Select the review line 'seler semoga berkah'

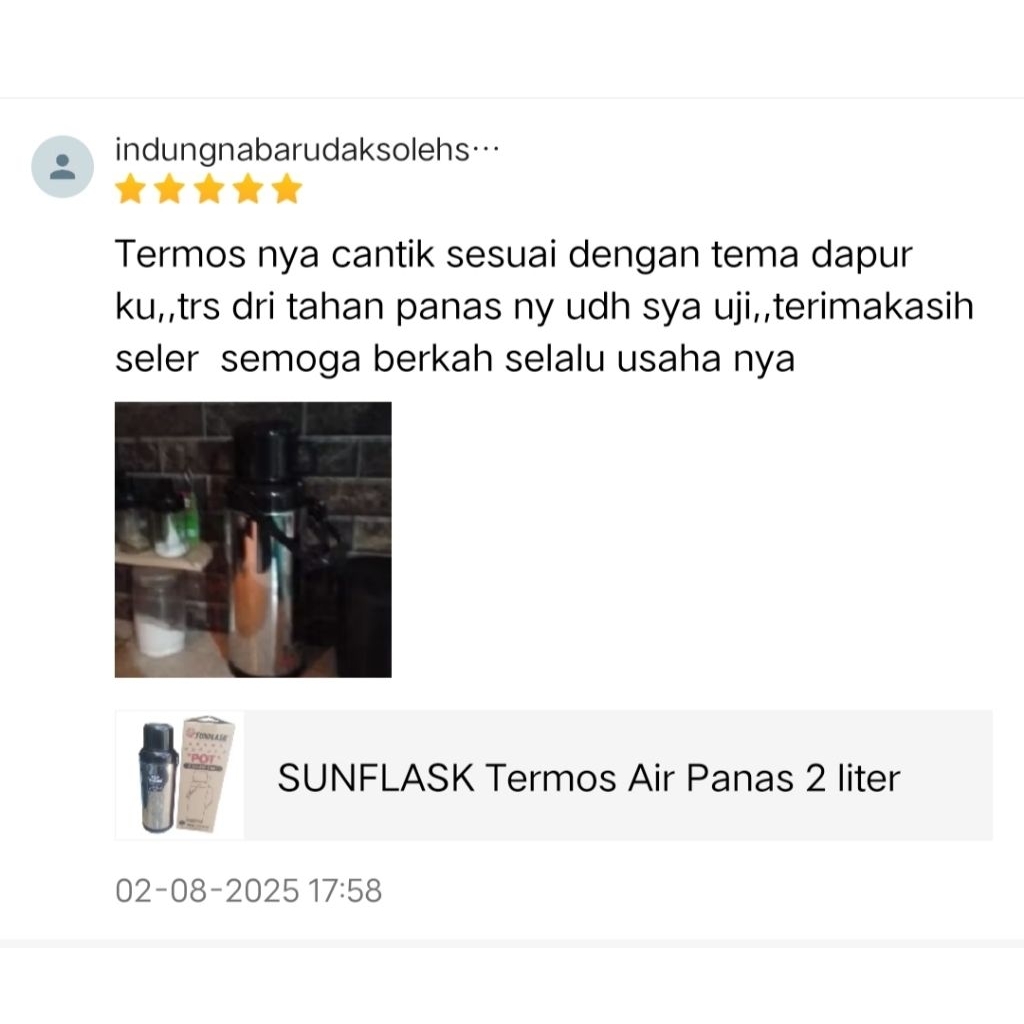[455, 359]
